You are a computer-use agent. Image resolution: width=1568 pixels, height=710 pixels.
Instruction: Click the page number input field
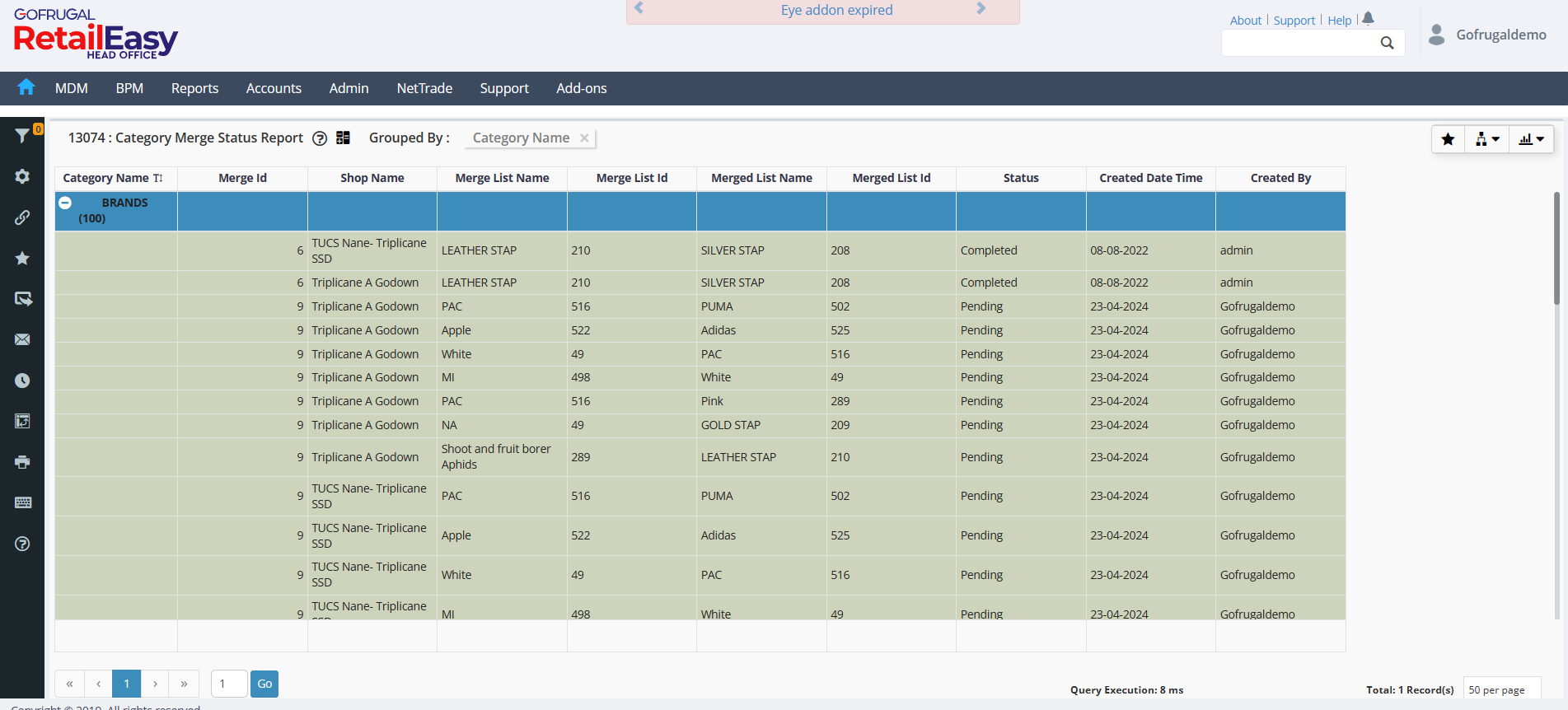[228, 684]
